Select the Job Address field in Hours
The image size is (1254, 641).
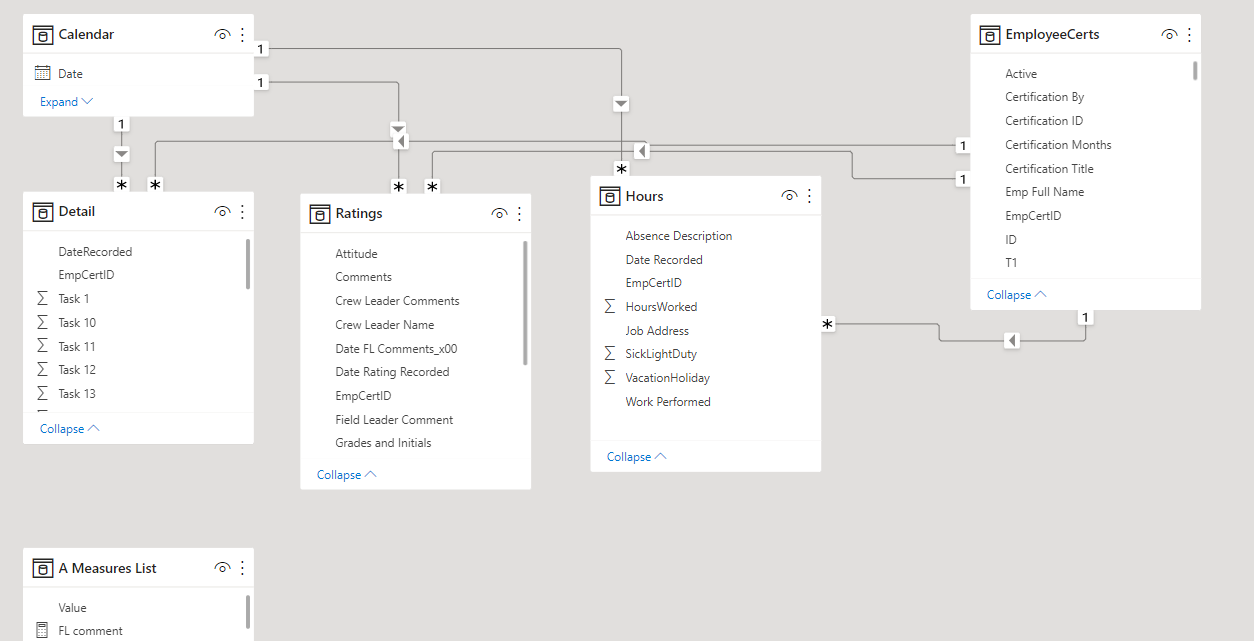pyautogui.click(x=657, y=331)
